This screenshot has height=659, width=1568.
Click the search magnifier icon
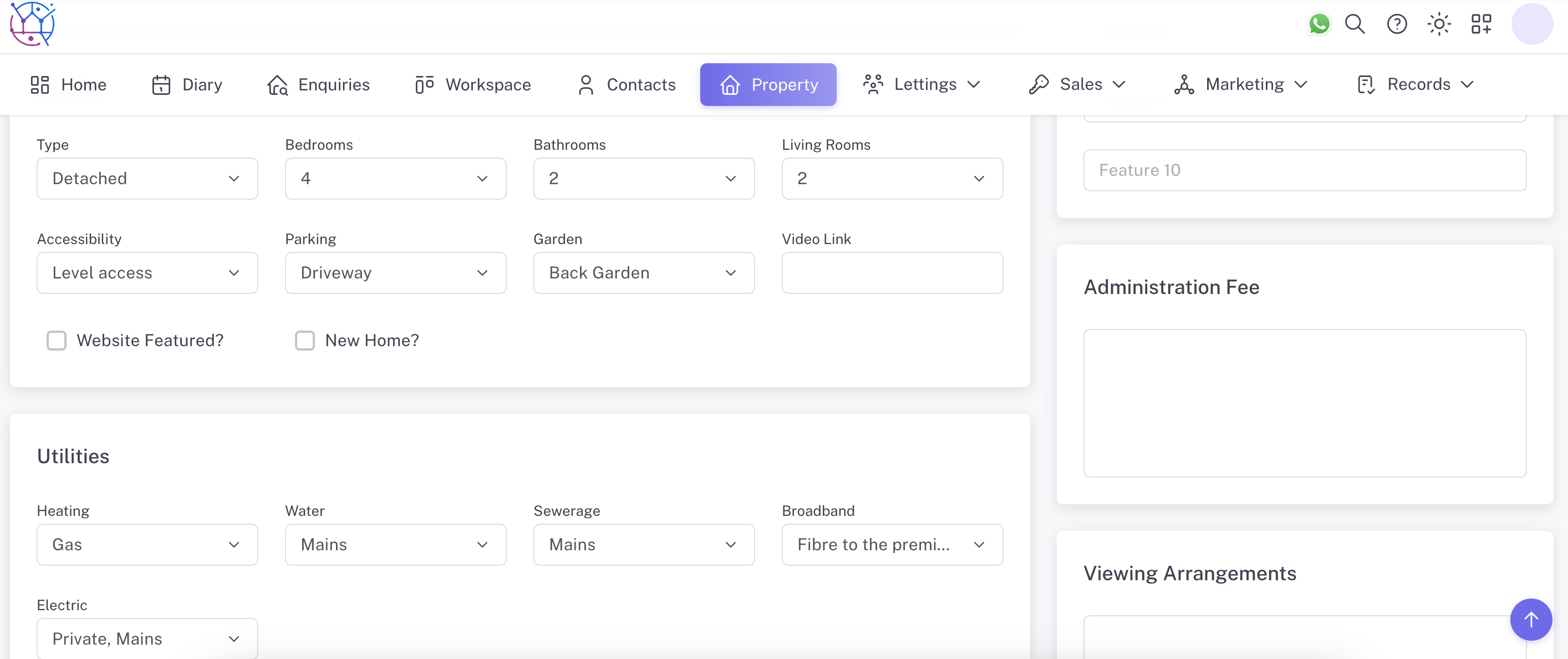coord(1355,24)
